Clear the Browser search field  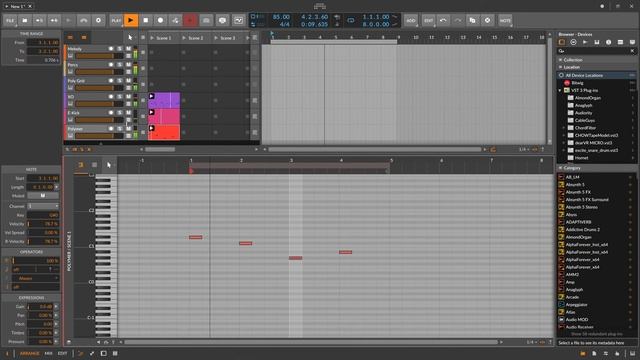(x=632, y=51)
